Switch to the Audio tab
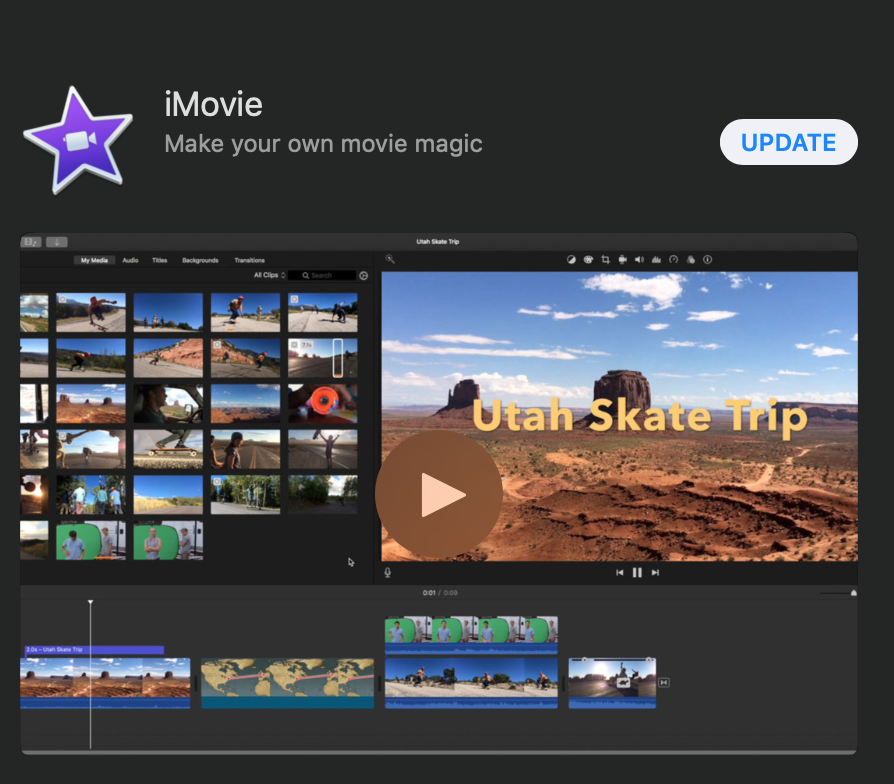 coord(131,260)
